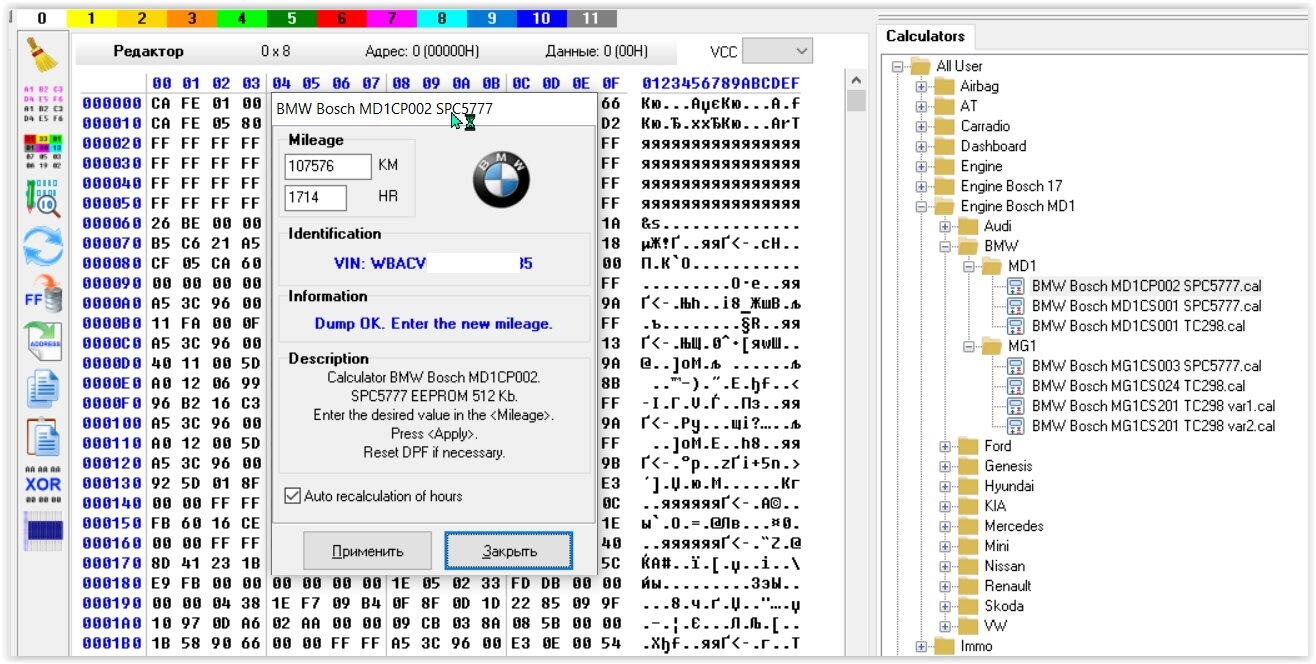Select the Renault folder
The width and height of the screenshot is (1316, 664).
click(1007, 586)
